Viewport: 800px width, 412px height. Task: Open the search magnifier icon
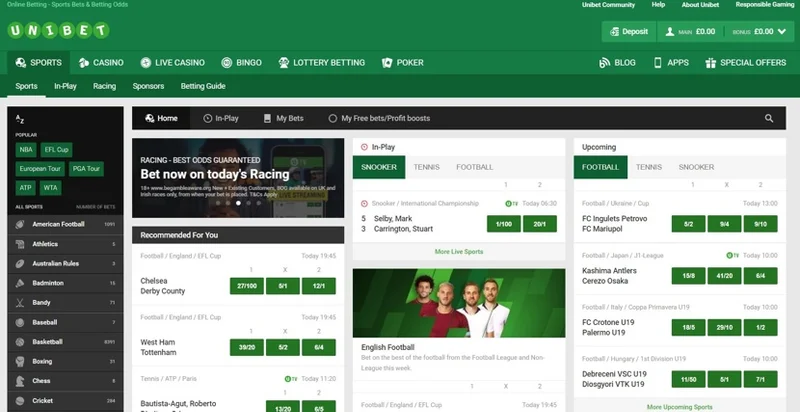[x=769, y=118]
